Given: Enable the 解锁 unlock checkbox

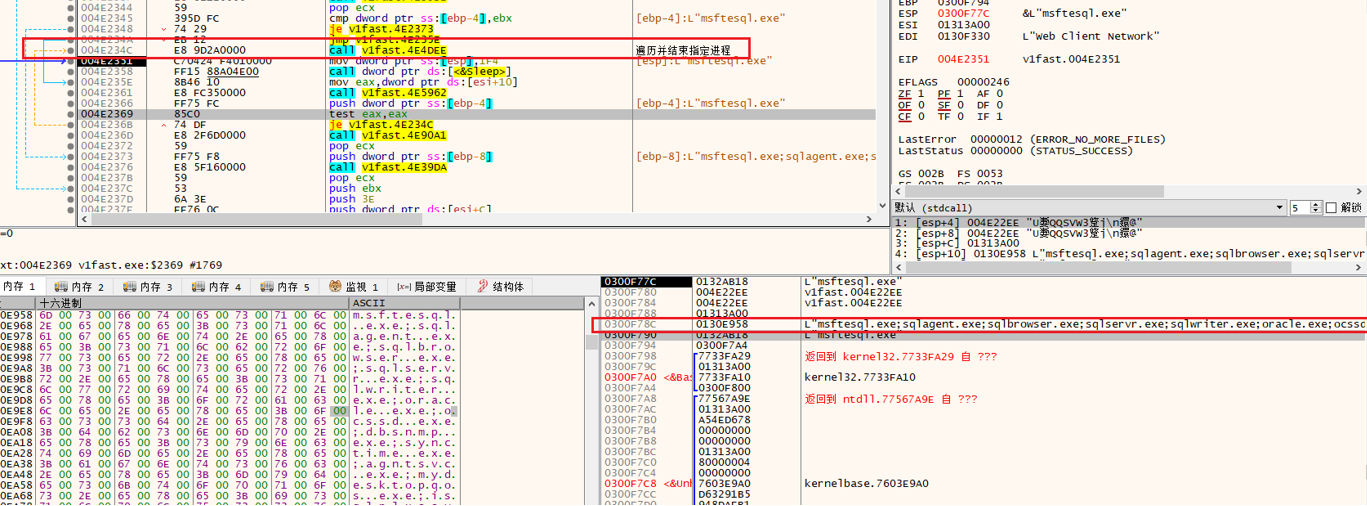Looking at the screenshot, I should [1330, 208].
